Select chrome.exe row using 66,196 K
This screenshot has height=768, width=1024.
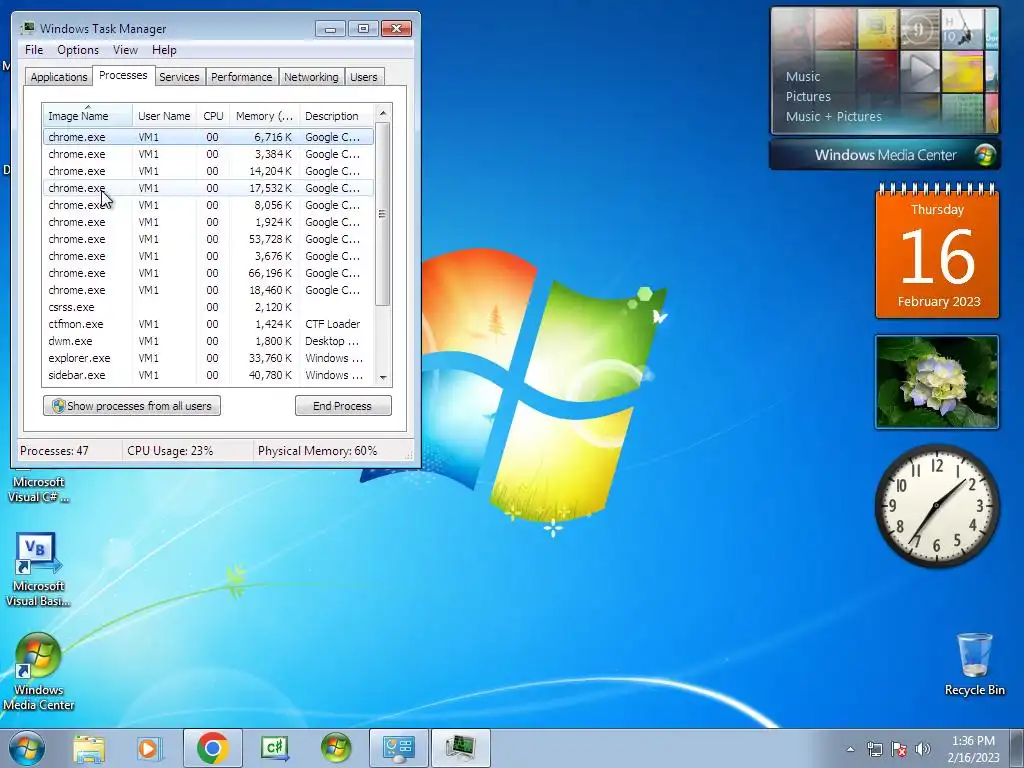coord(208,273)
